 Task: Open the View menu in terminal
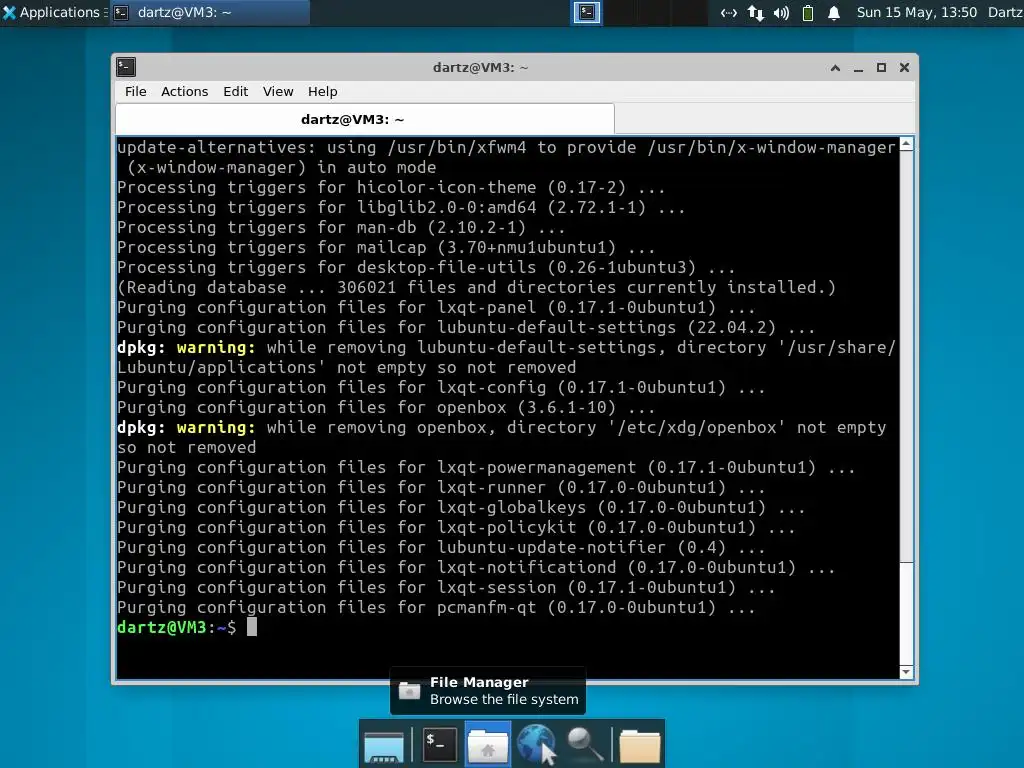[278, 91]
